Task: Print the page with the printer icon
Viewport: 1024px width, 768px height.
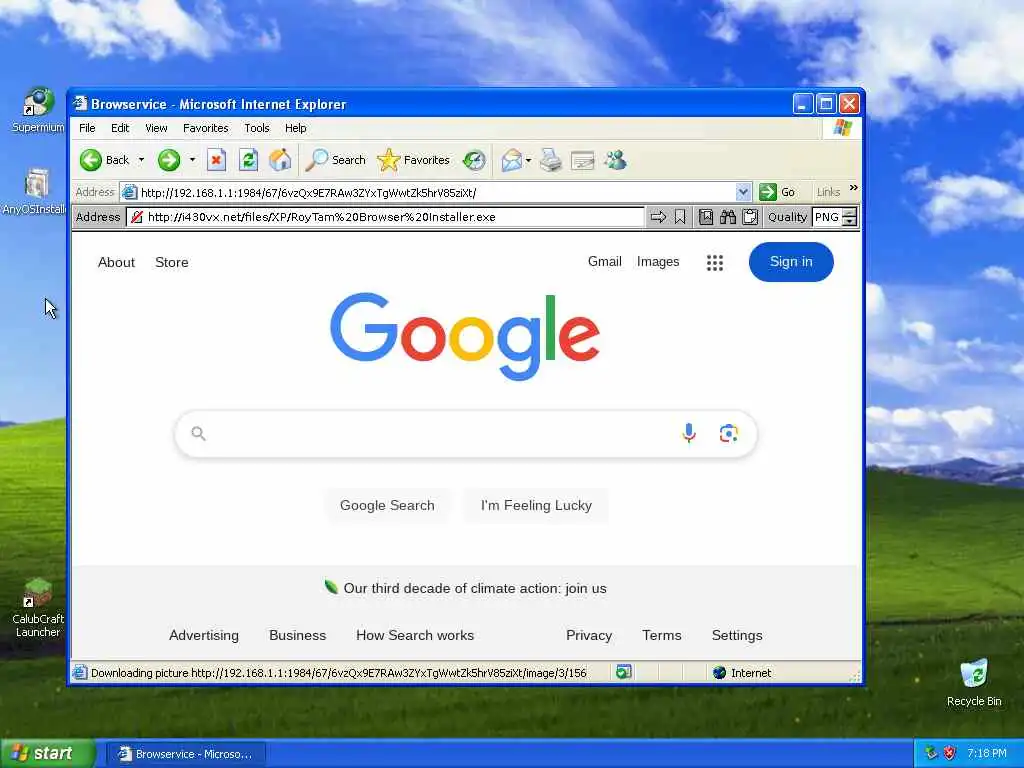Action: (x=551, y=160)
